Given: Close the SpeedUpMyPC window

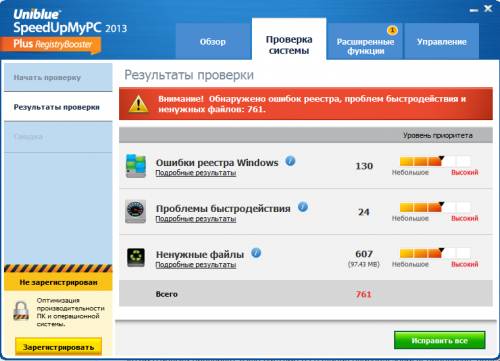Looking at the screenshot, I should point(488,9).
